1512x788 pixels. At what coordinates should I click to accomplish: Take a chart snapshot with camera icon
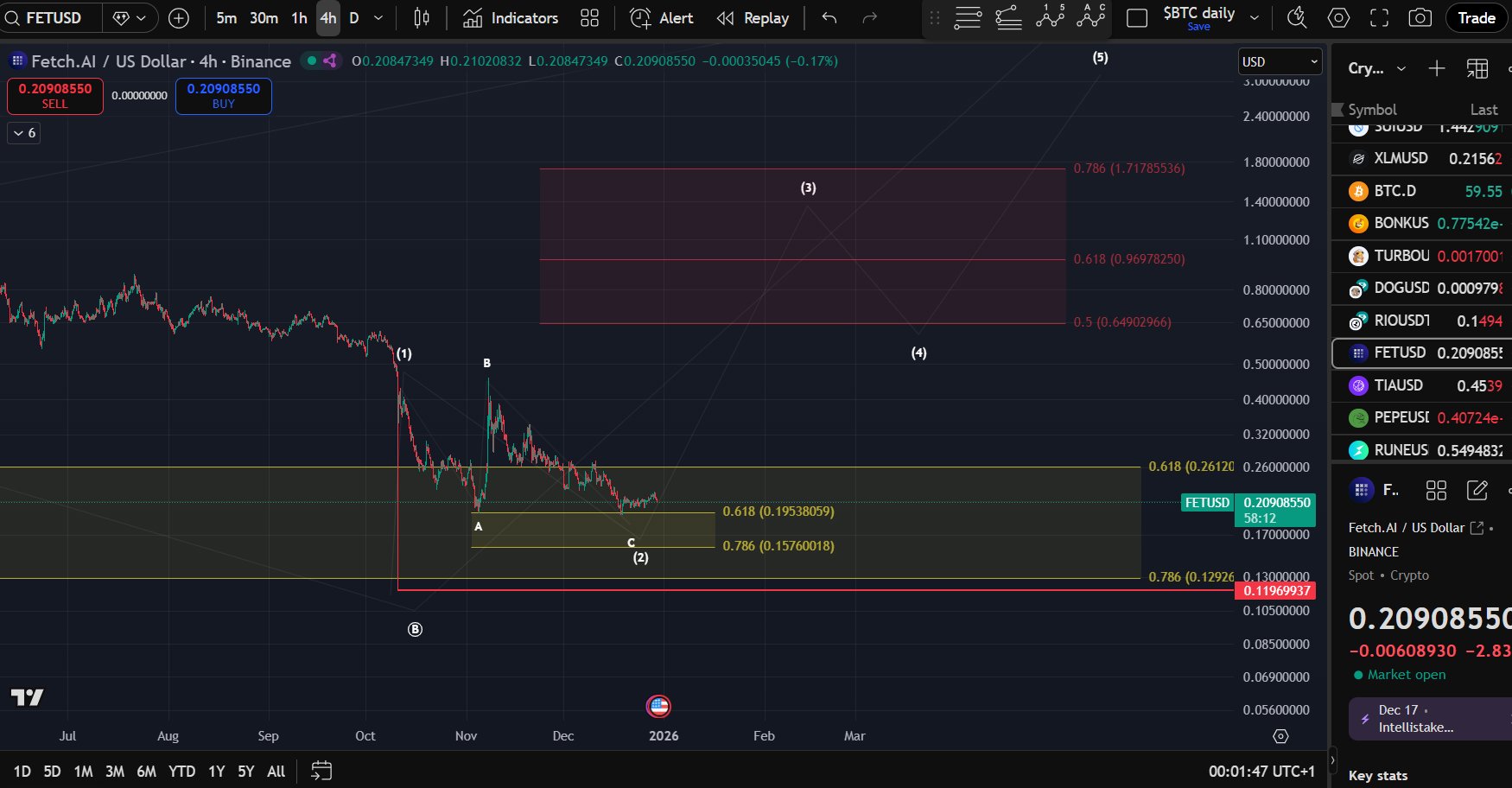[1420, 18]
